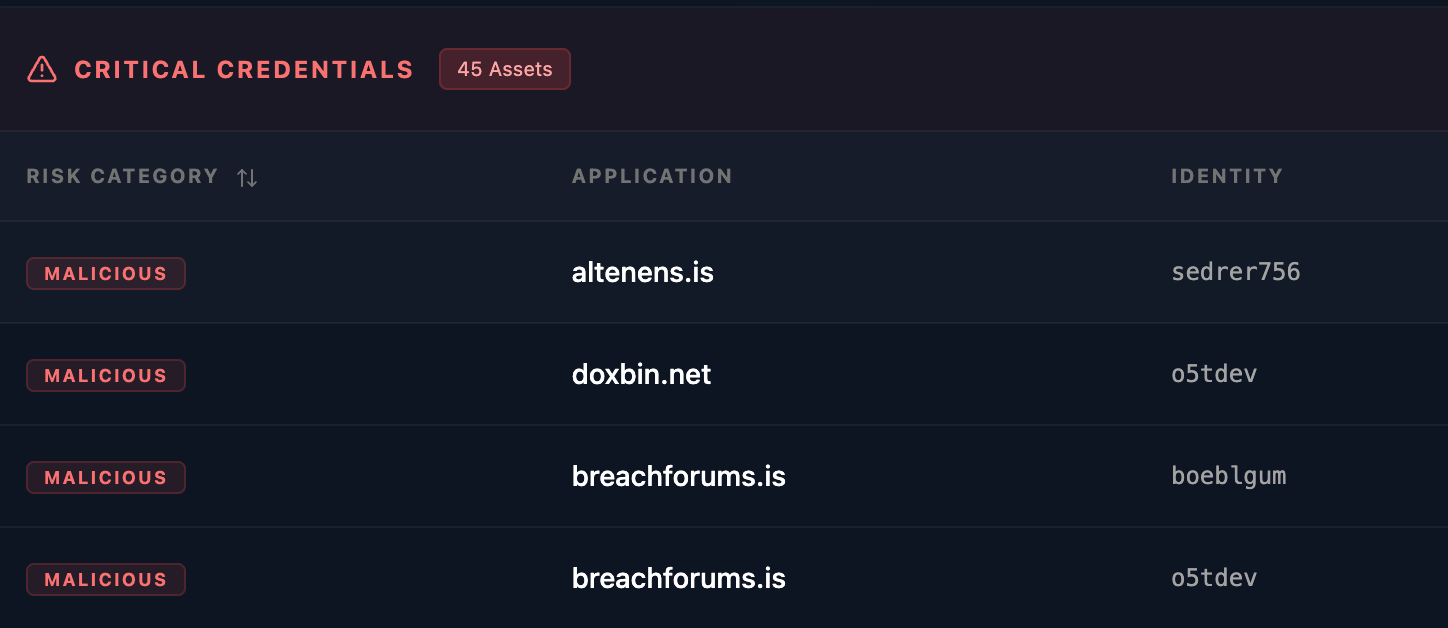The image size is (1448, 628).
Task: Select the Risk Category column header
Action: click(122, 176)
